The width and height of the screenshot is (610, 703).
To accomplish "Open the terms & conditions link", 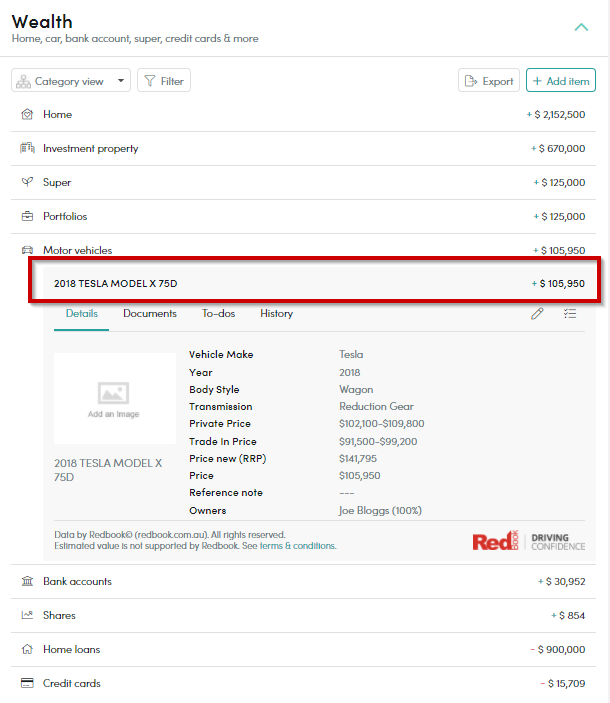I will (298, 546).
